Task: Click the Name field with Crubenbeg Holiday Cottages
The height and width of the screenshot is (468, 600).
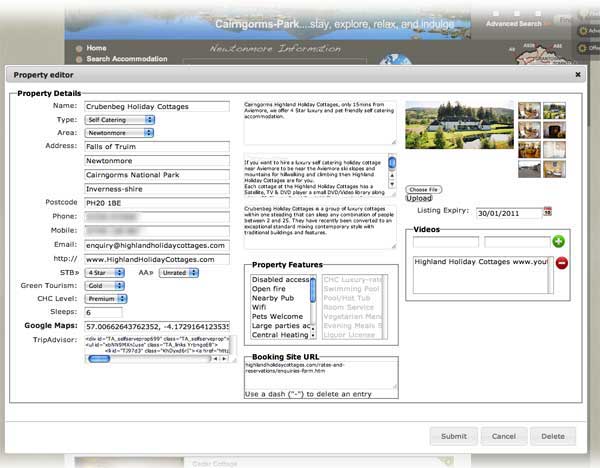Action: tap(157, 106)
